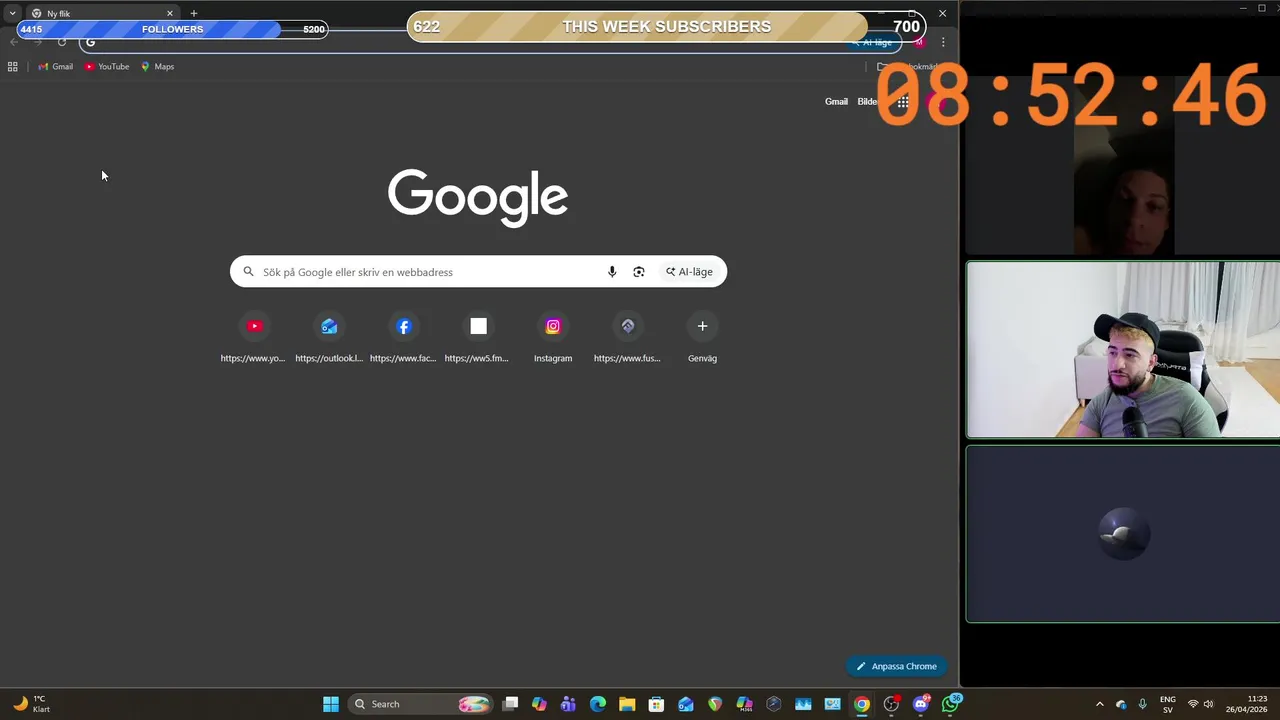The image size is (1280, 720).
Task: Open the Outlook shortcut tile
Action: 329,338
